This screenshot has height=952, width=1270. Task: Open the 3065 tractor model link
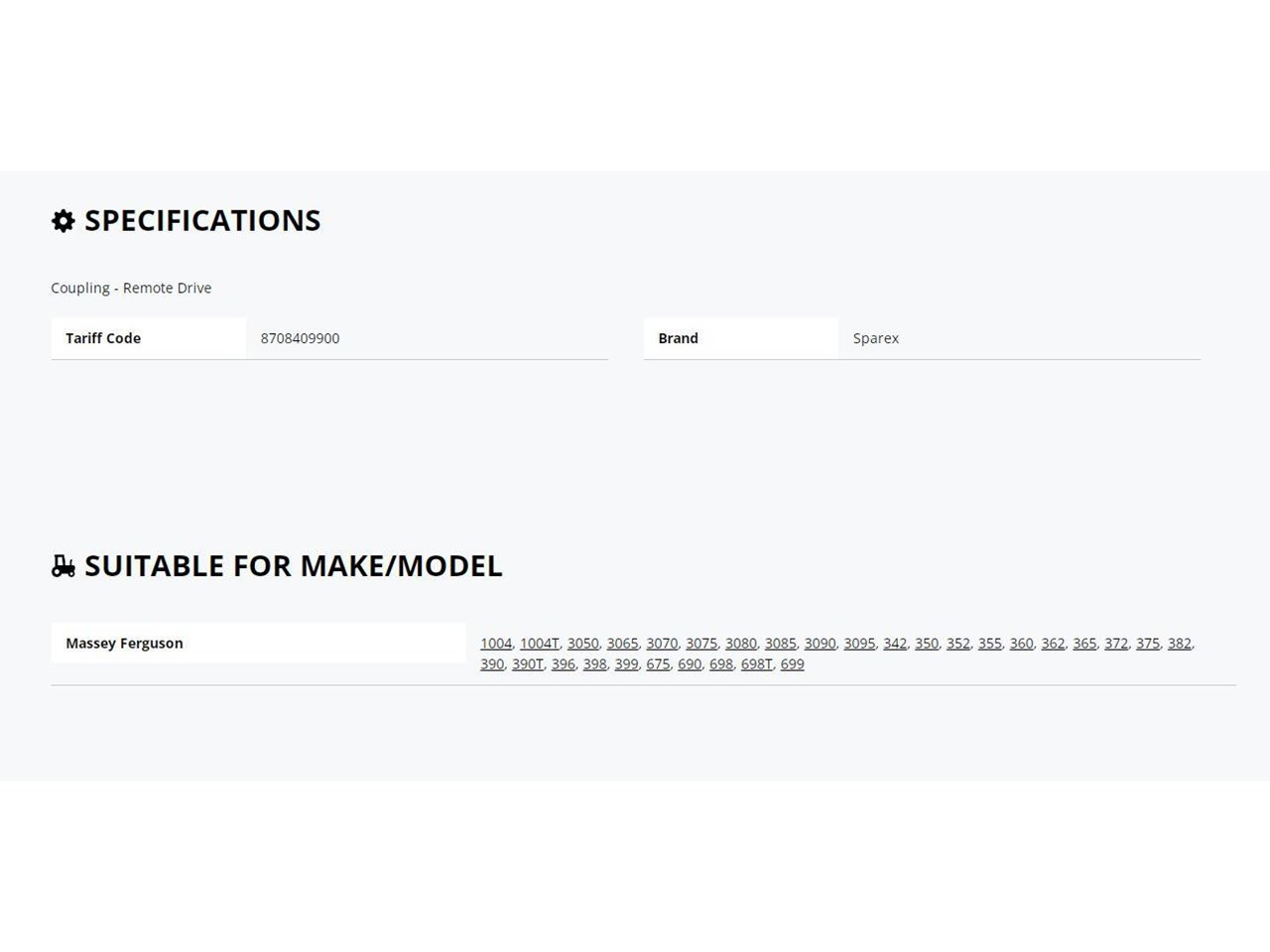click(623, 644)
